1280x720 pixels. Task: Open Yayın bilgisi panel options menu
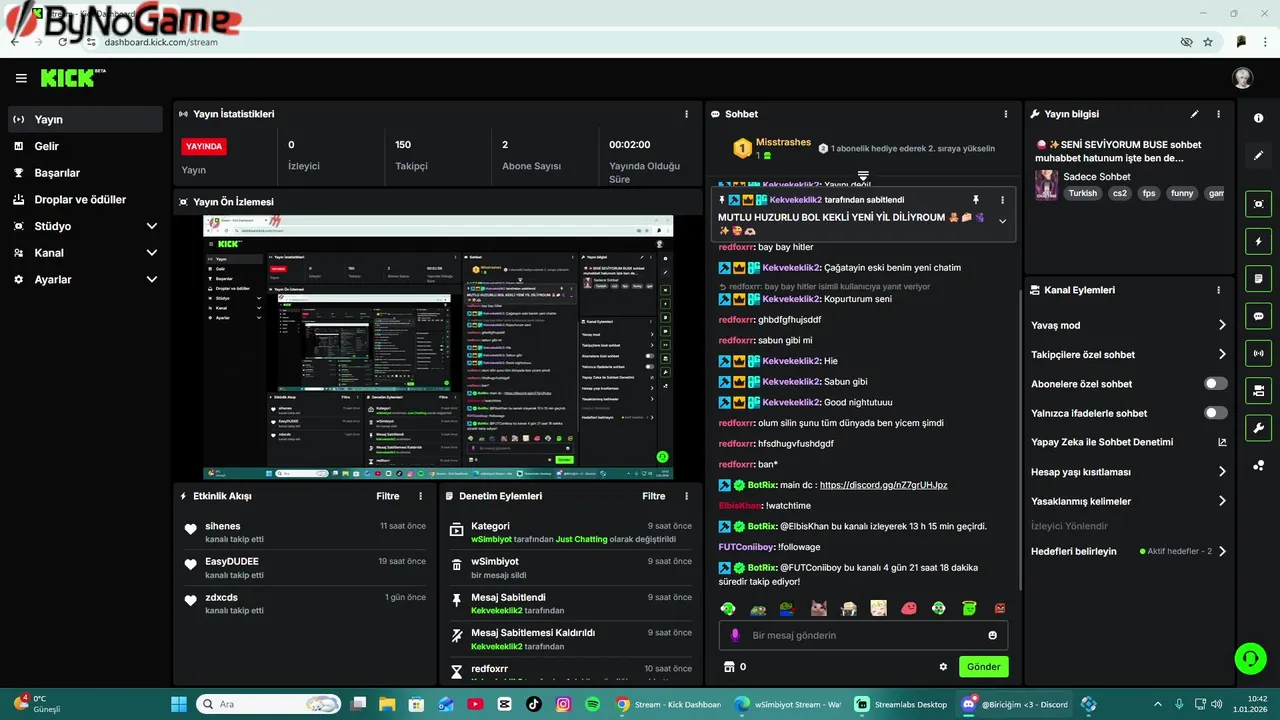click(x=1218, y=114)
